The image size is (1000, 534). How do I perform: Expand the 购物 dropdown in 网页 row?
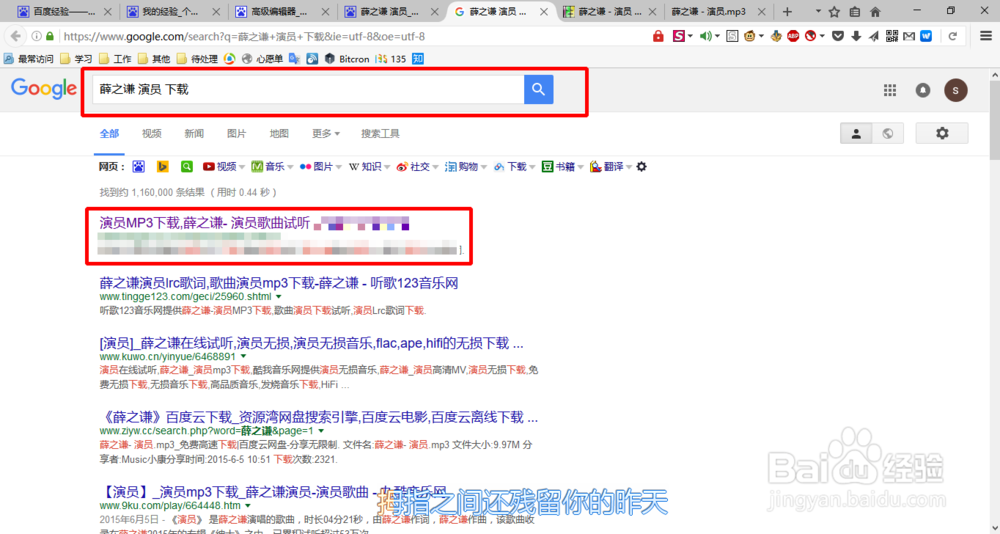pos(484,167)
